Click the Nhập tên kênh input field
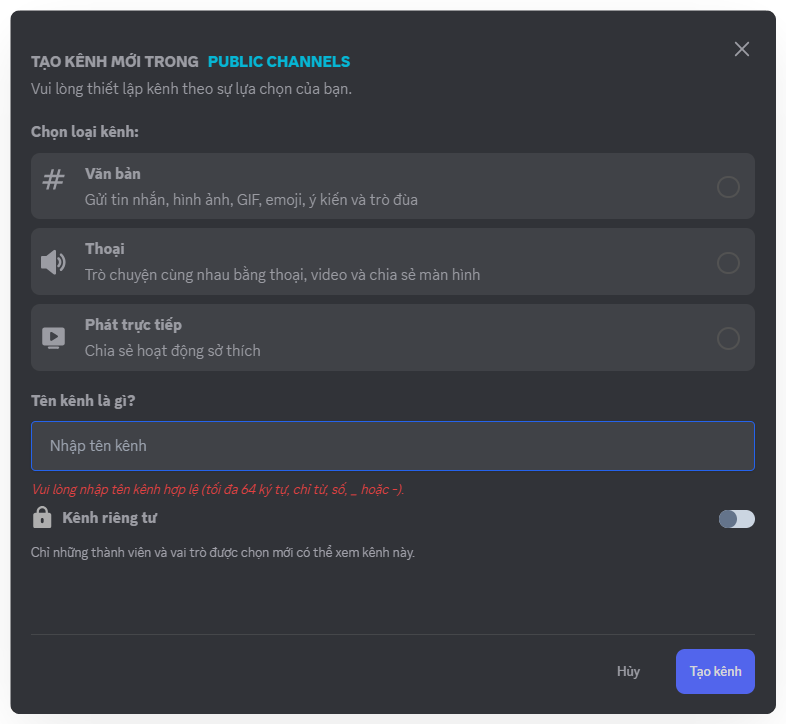 [392, 446]
